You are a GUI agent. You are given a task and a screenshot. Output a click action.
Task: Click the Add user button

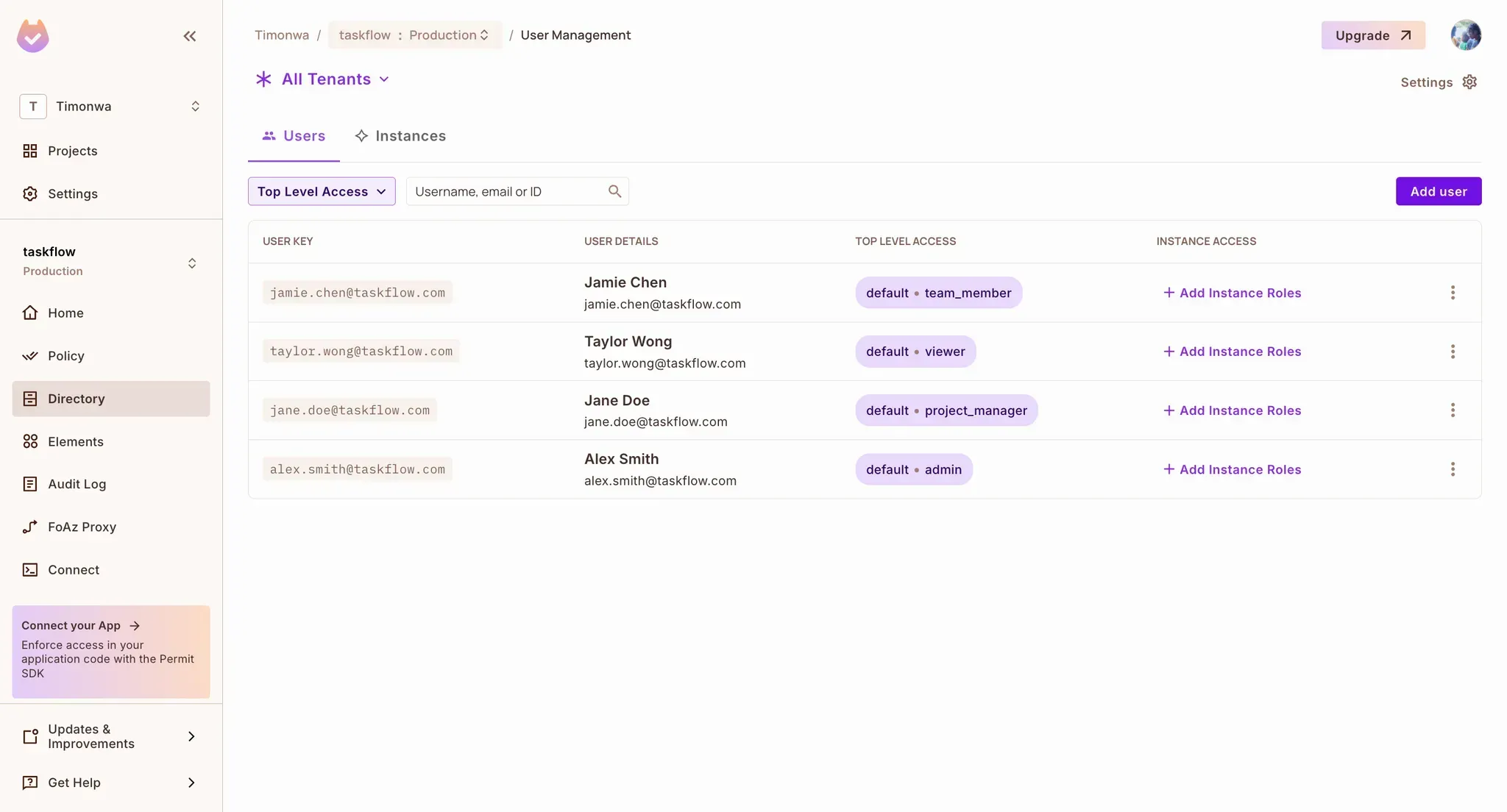point(1438,191)
